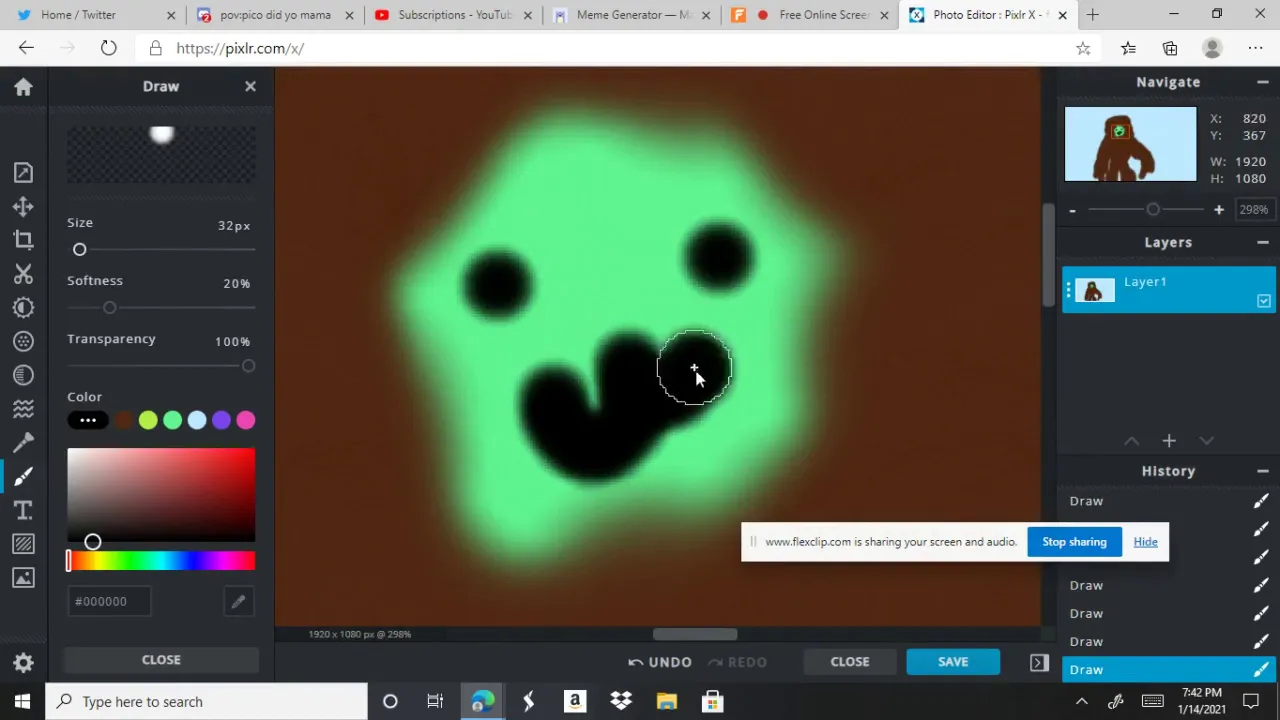Close the Draw panel with X
The width and height of the screenshot is (1280, 720).
(x=250, y=87)
